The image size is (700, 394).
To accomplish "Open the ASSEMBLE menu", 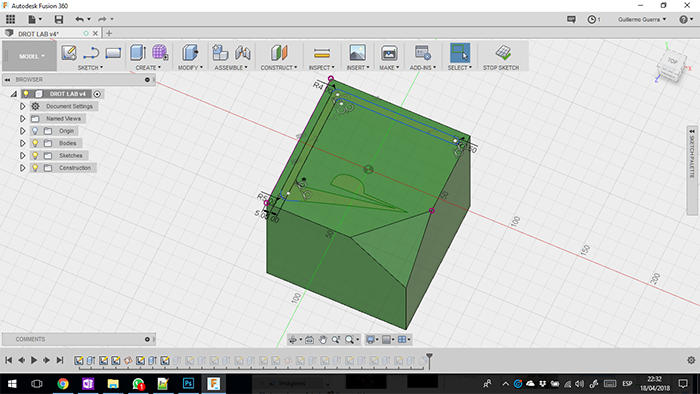I will point(231,67).
